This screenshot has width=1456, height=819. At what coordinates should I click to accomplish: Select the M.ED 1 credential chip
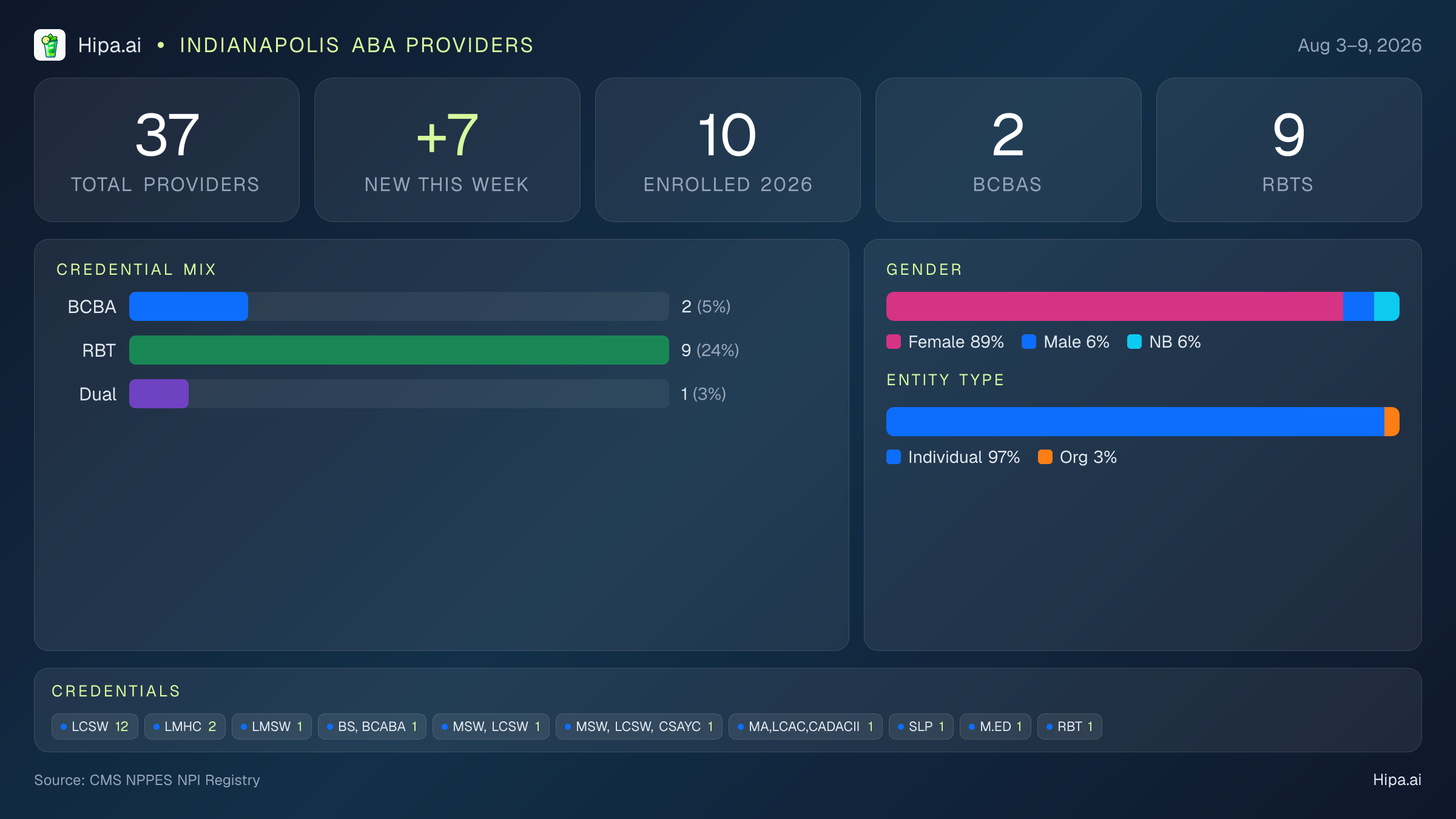click(x=996, y=726)
